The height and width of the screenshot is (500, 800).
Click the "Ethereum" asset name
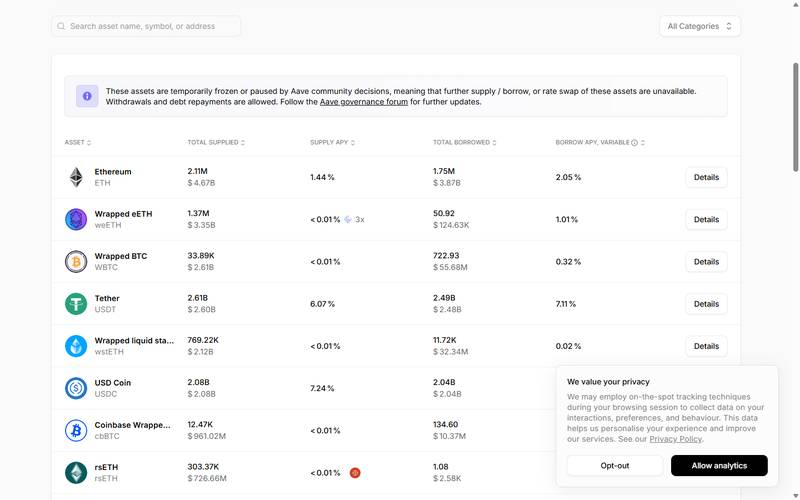click(113, 171)
